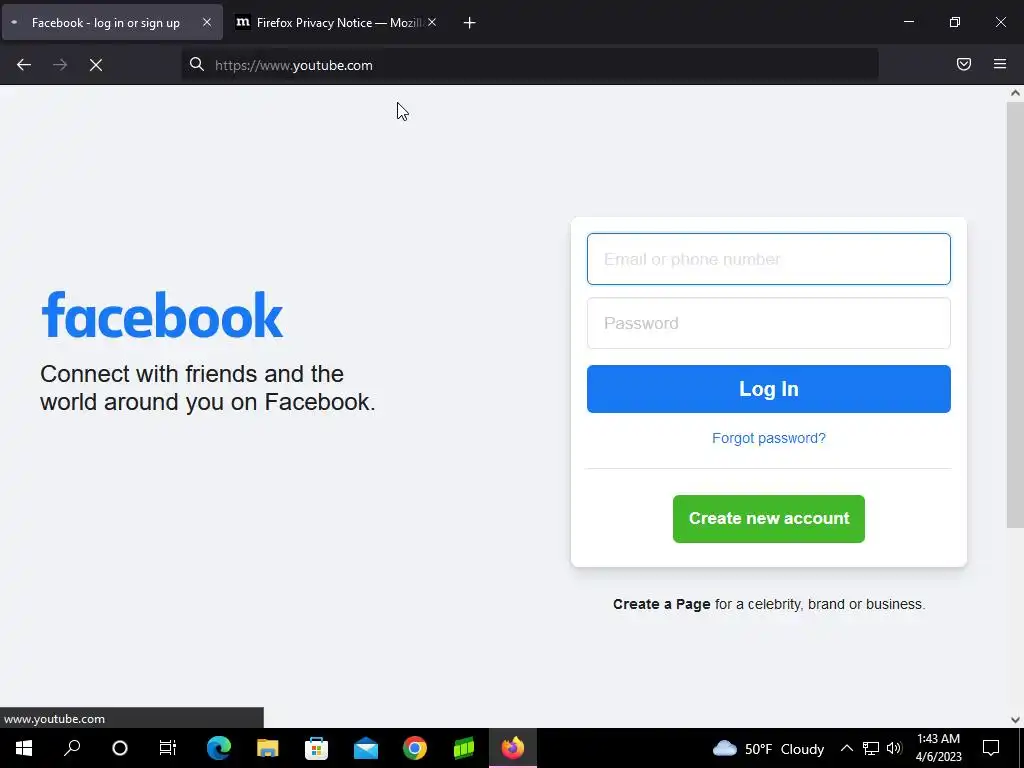
Task: Open Microsoft Store from taskbar
Action: click(317, 748)
